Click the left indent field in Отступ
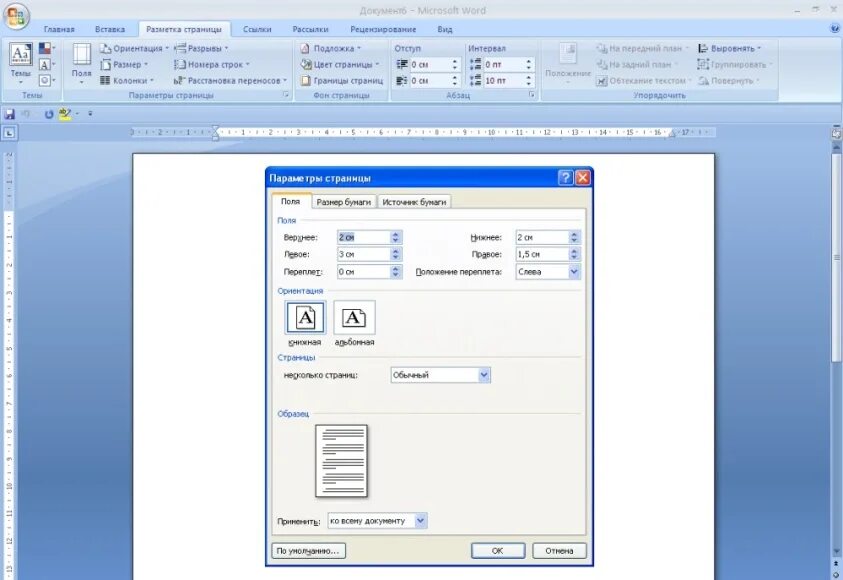Viewport: 843px width, 580px height. 430,65
